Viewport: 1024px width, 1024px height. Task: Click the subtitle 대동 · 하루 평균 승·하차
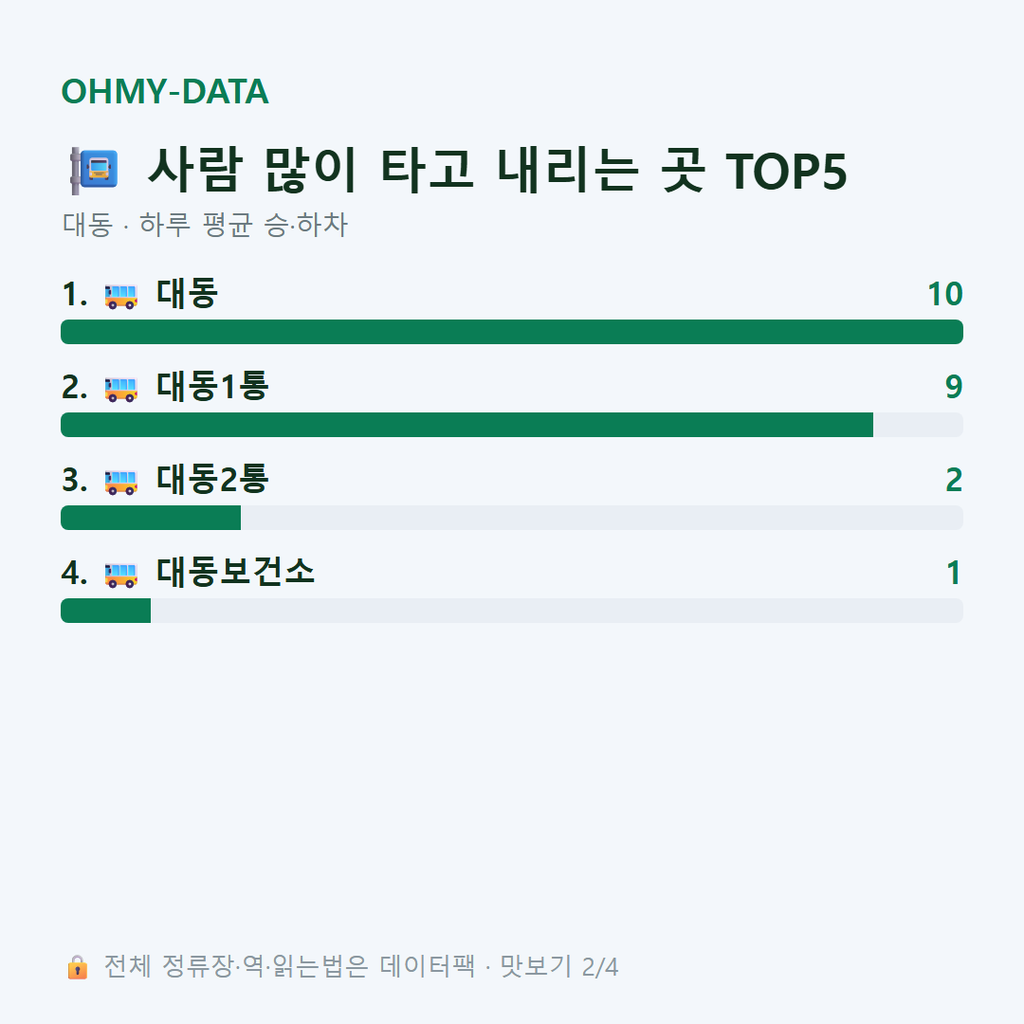[205, 225]
